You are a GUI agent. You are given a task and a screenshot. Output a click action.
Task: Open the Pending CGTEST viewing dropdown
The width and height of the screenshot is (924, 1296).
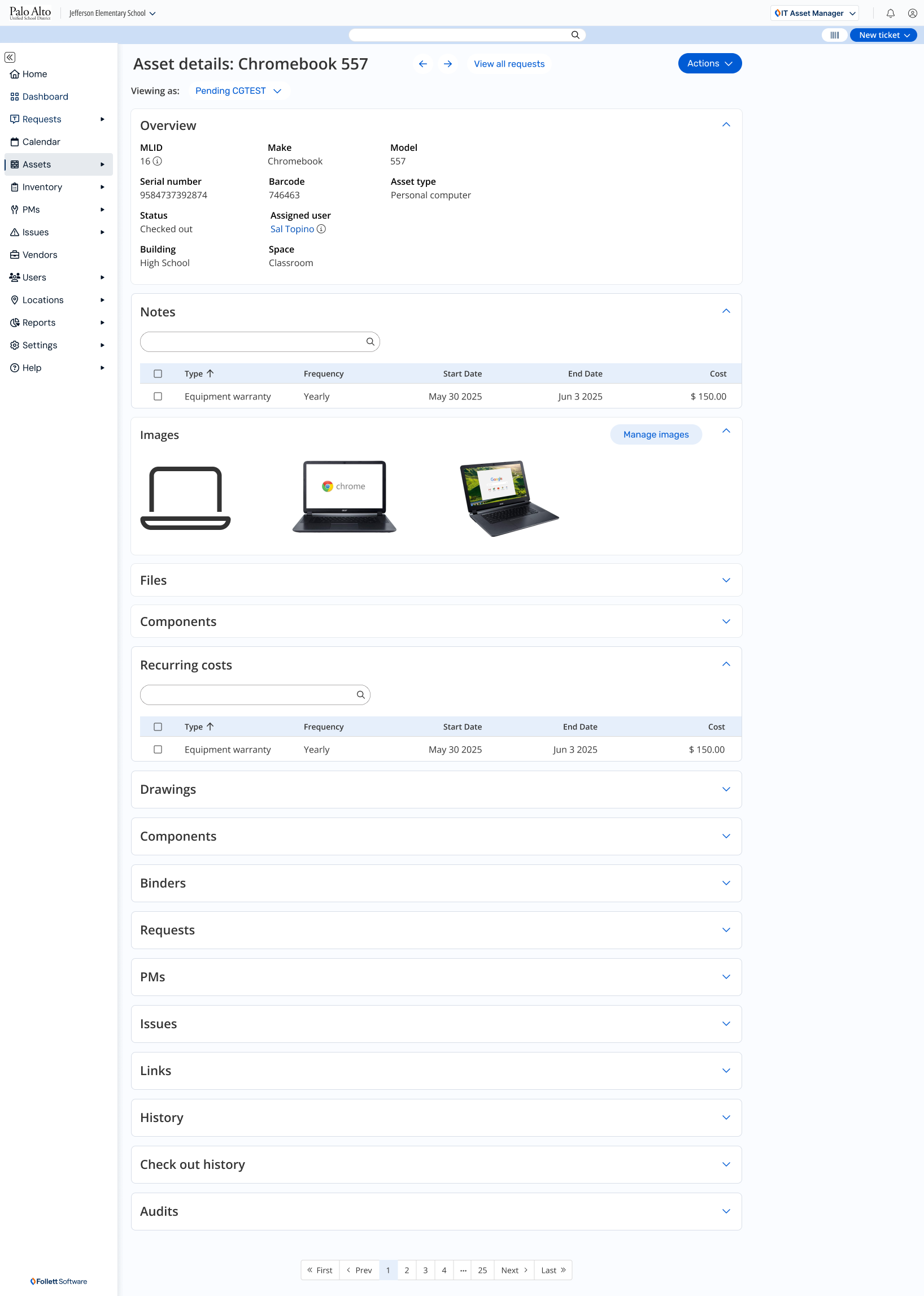[239, 90]
